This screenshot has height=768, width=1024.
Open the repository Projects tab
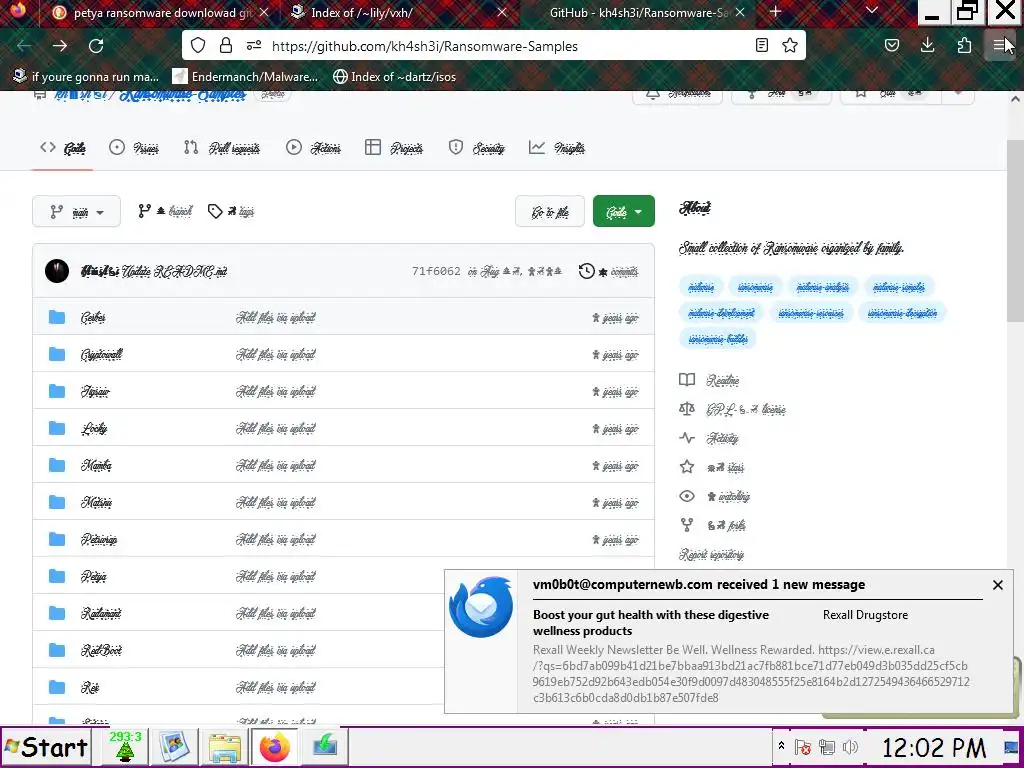click(394, 148)
